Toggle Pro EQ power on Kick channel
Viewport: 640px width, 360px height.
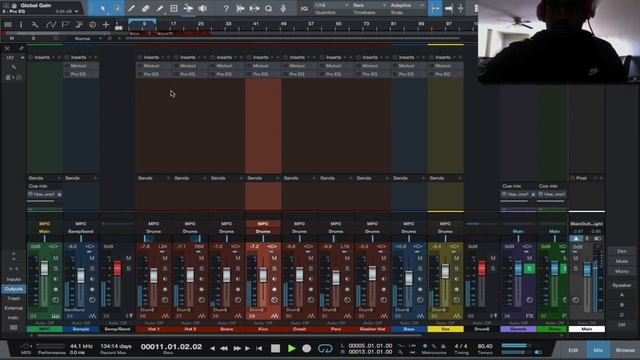tap(249, 74)
